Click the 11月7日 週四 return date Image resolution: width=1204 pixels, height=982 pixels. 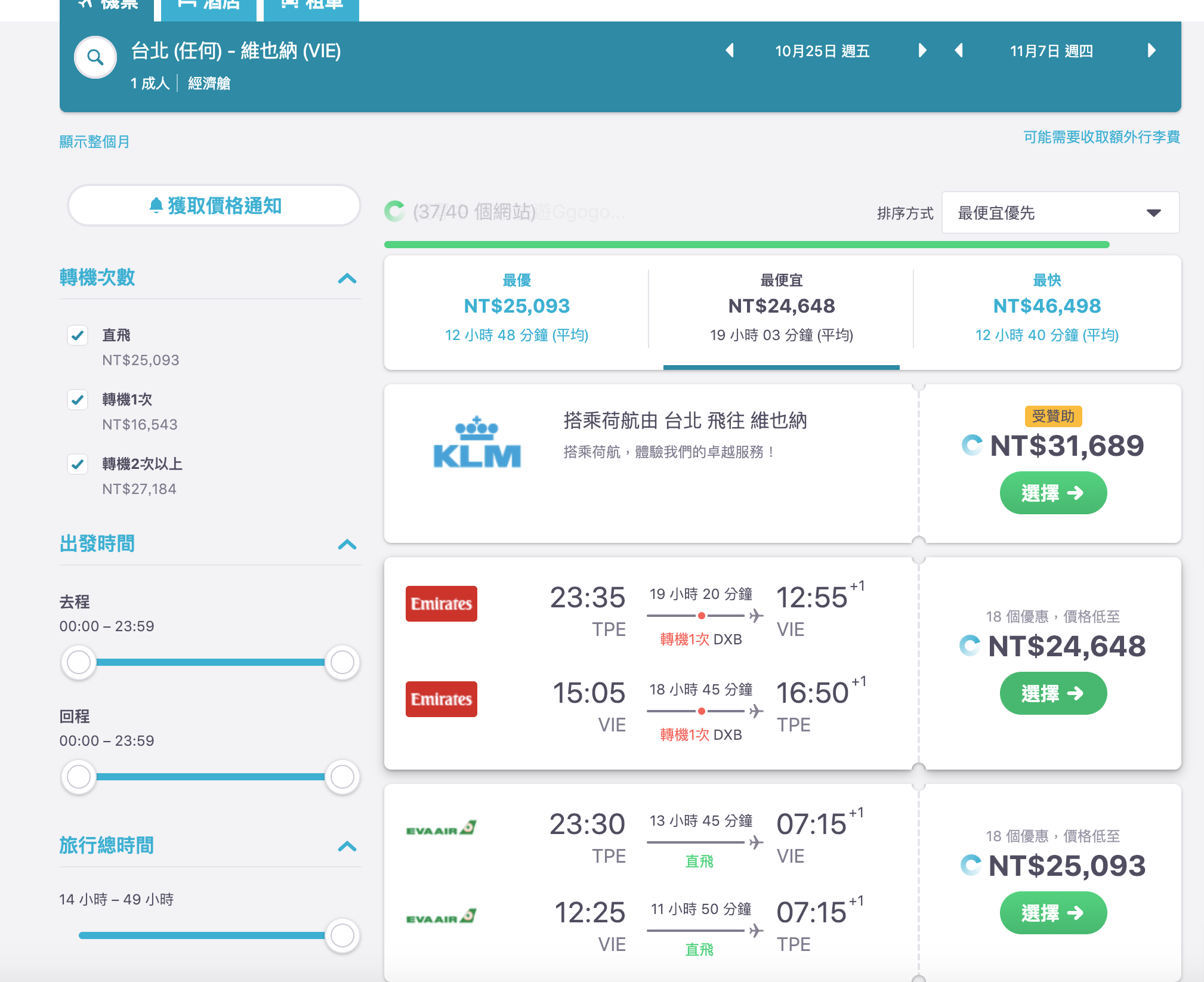tap(1051, 51)
